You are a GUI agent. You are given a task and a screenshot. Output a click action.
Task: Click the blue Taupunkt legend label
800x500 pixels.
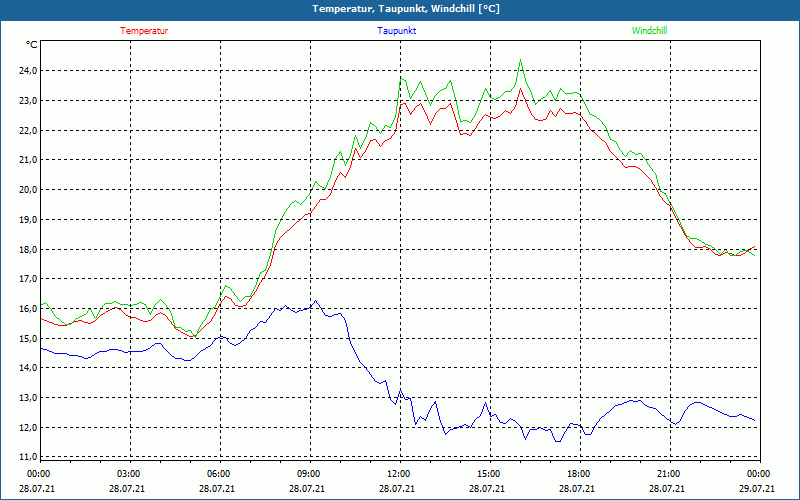click(396, 31)
